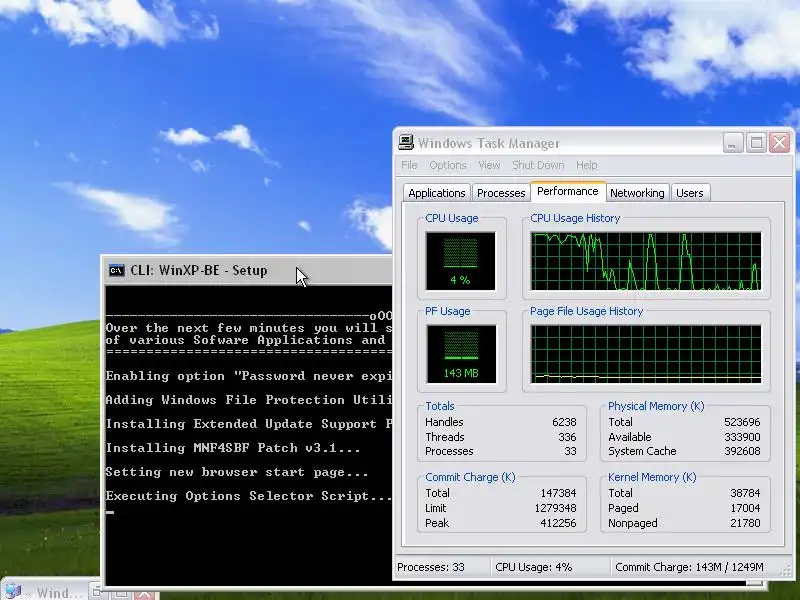Close the minimized Wind... window at bottom left
Screen dimensions: 800x600
point(144,594)
